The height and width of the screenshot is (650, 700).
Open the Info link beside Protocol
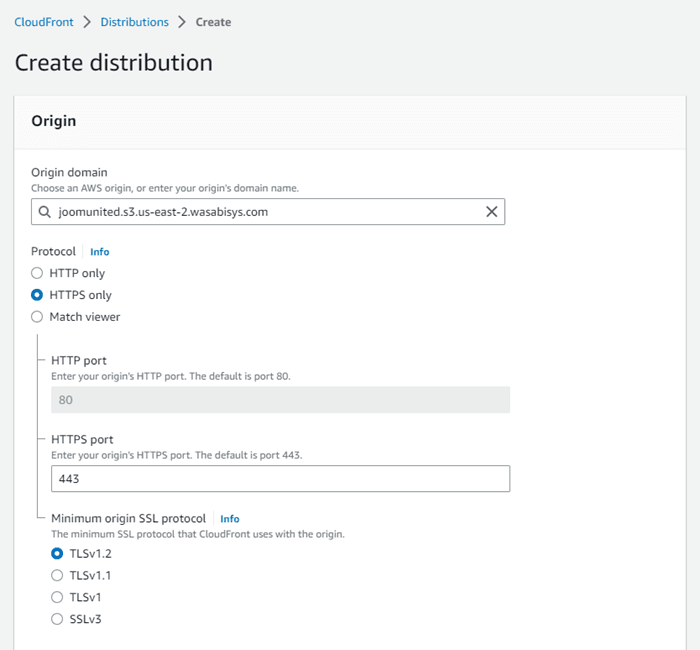pyautogui.click(x=99, y=252)
